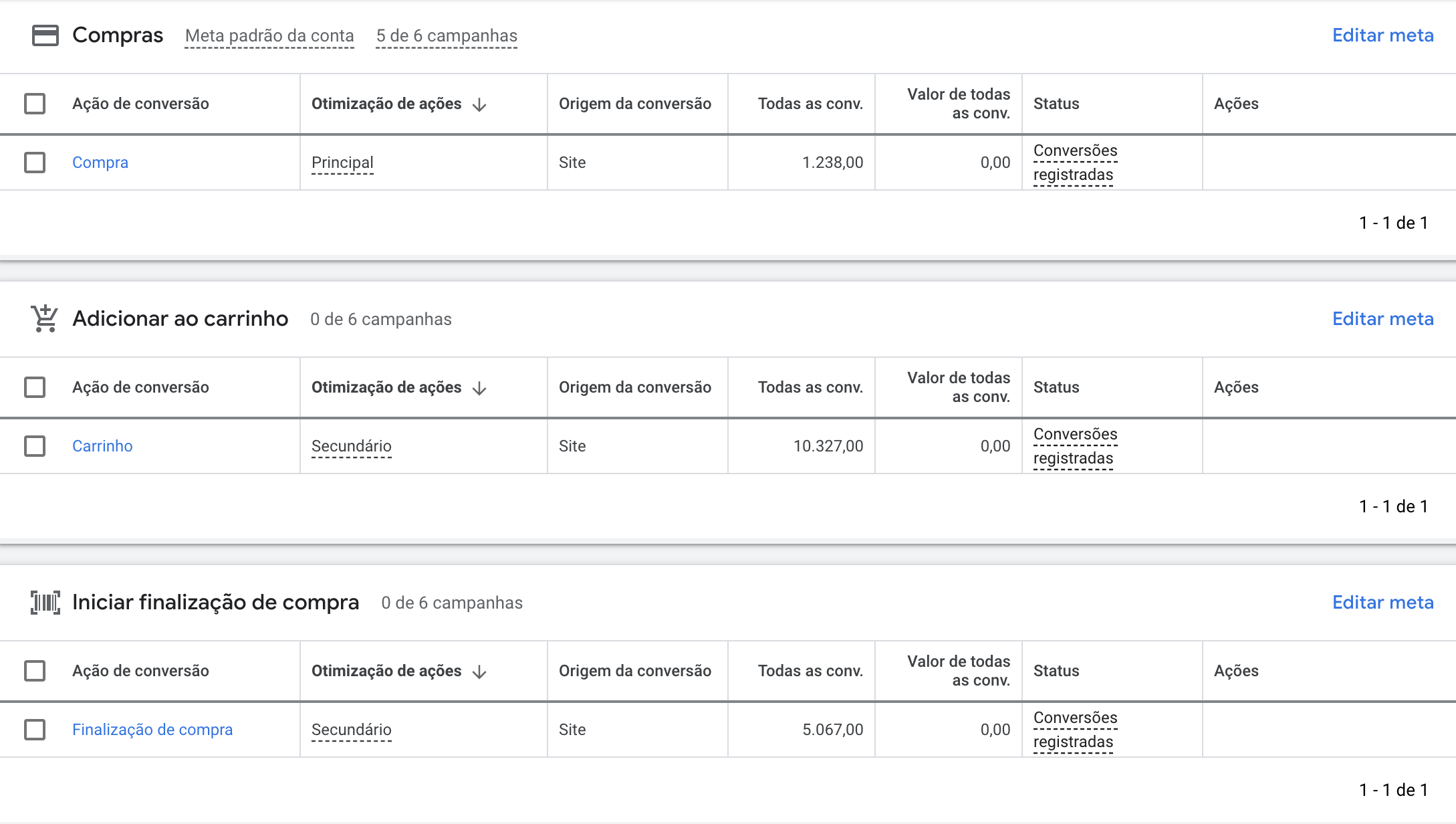Check the Finalização de compra row
Screen dimensions: 1456x824
point(35,730)
